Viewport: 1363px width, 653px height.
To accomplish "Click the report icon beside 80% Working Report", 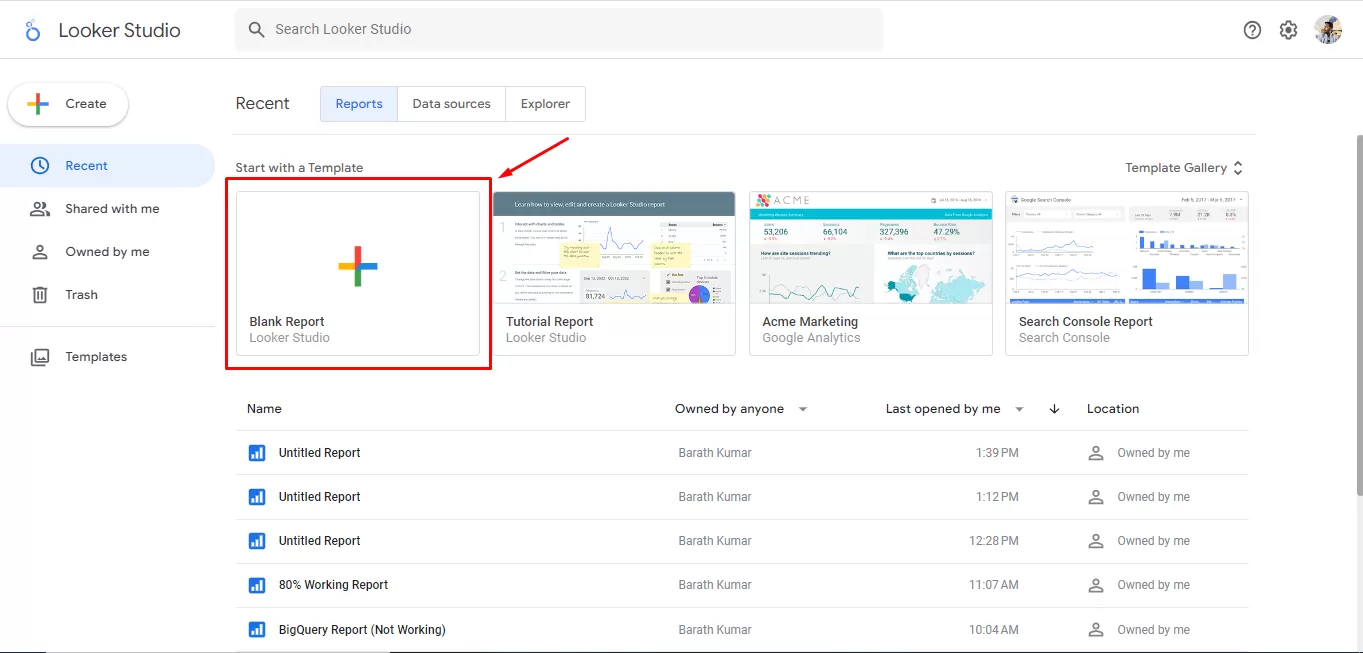I will [257, 585].
